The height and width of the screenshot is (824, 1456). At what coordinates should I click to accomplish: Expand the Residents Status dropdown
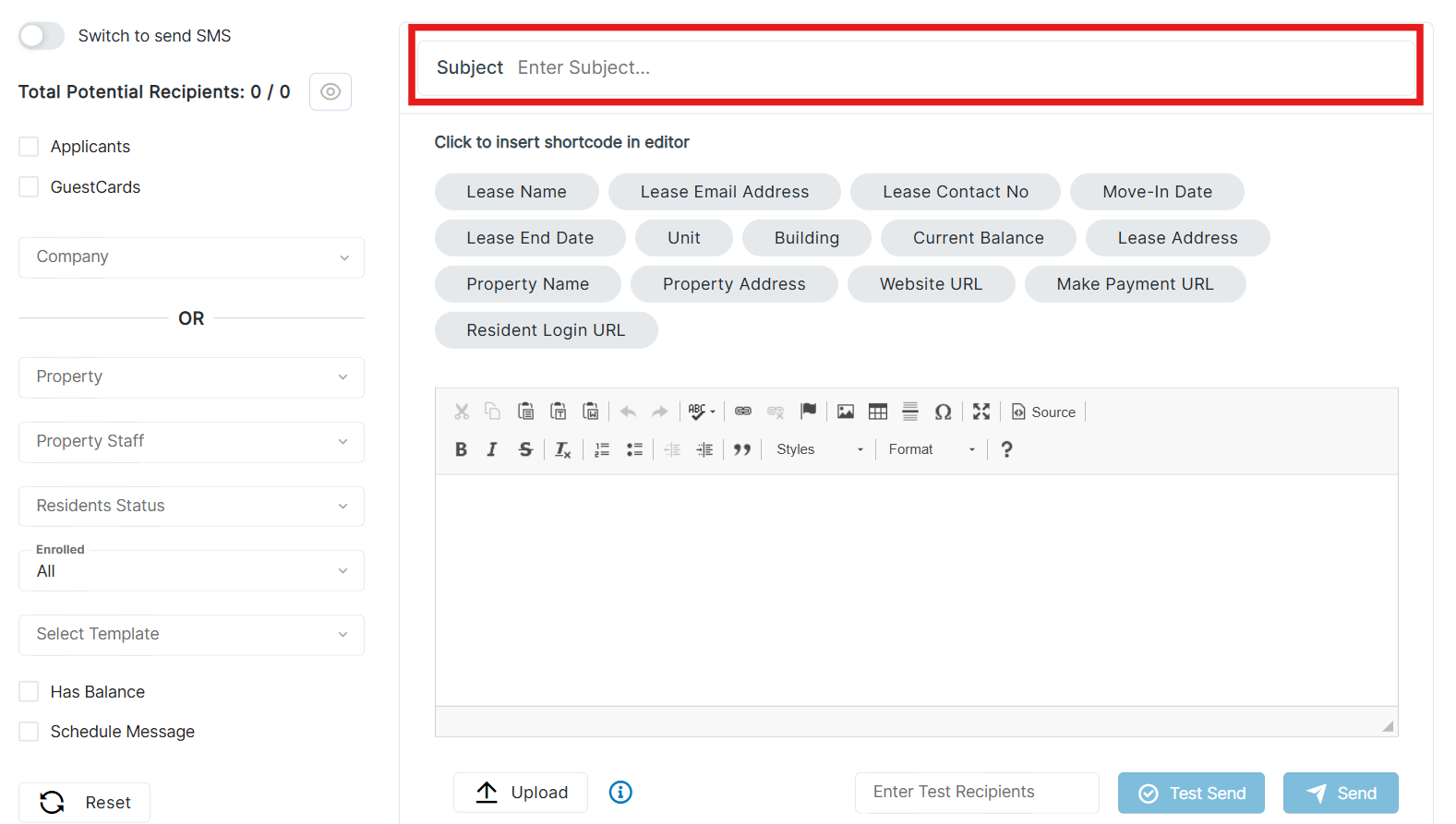pos(191,506)
